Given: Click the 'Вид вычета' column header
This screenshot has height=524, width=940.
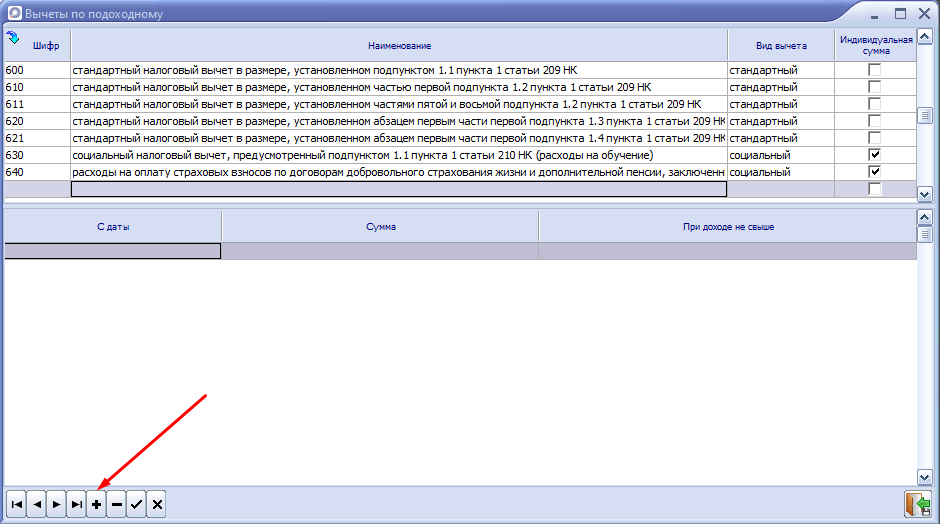Looking at the screenshot, I should (780, 46).
